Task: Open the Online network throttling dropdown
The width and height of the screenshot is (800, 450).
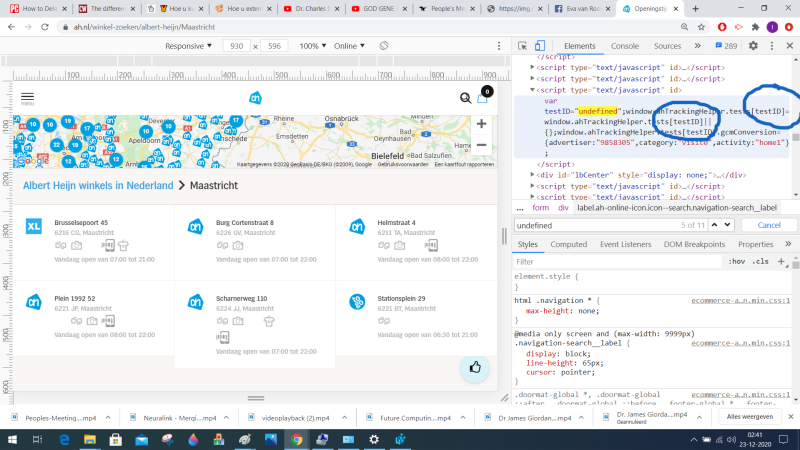Action: (349, 46)
